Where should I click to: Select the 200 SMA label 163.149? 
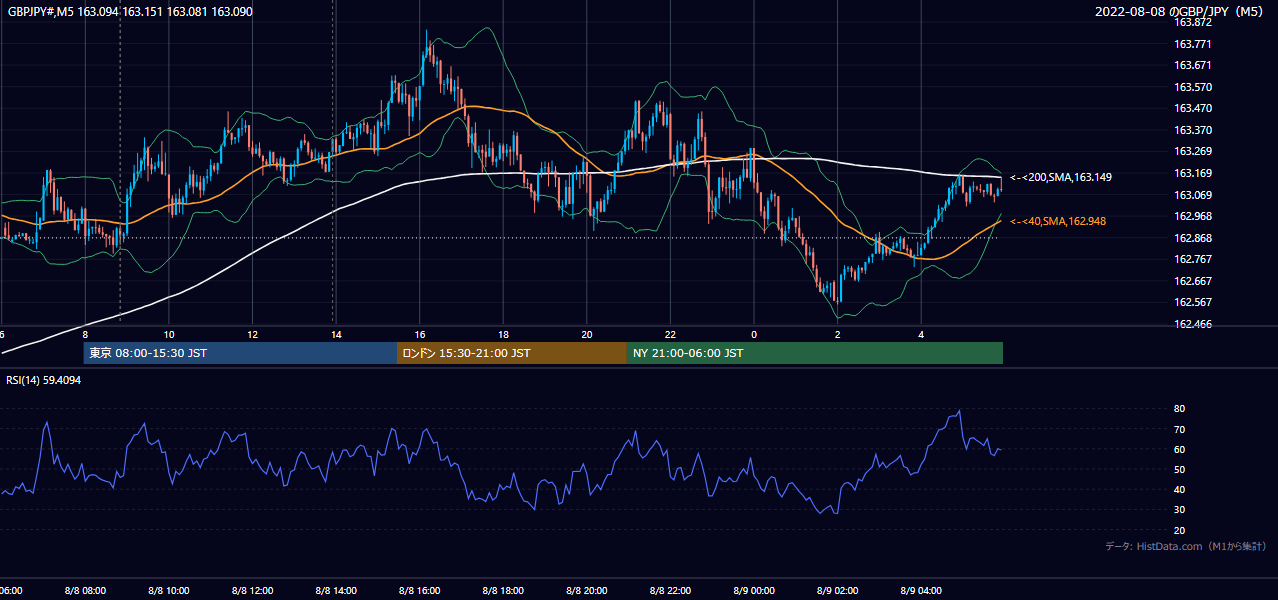[1060, 177]
